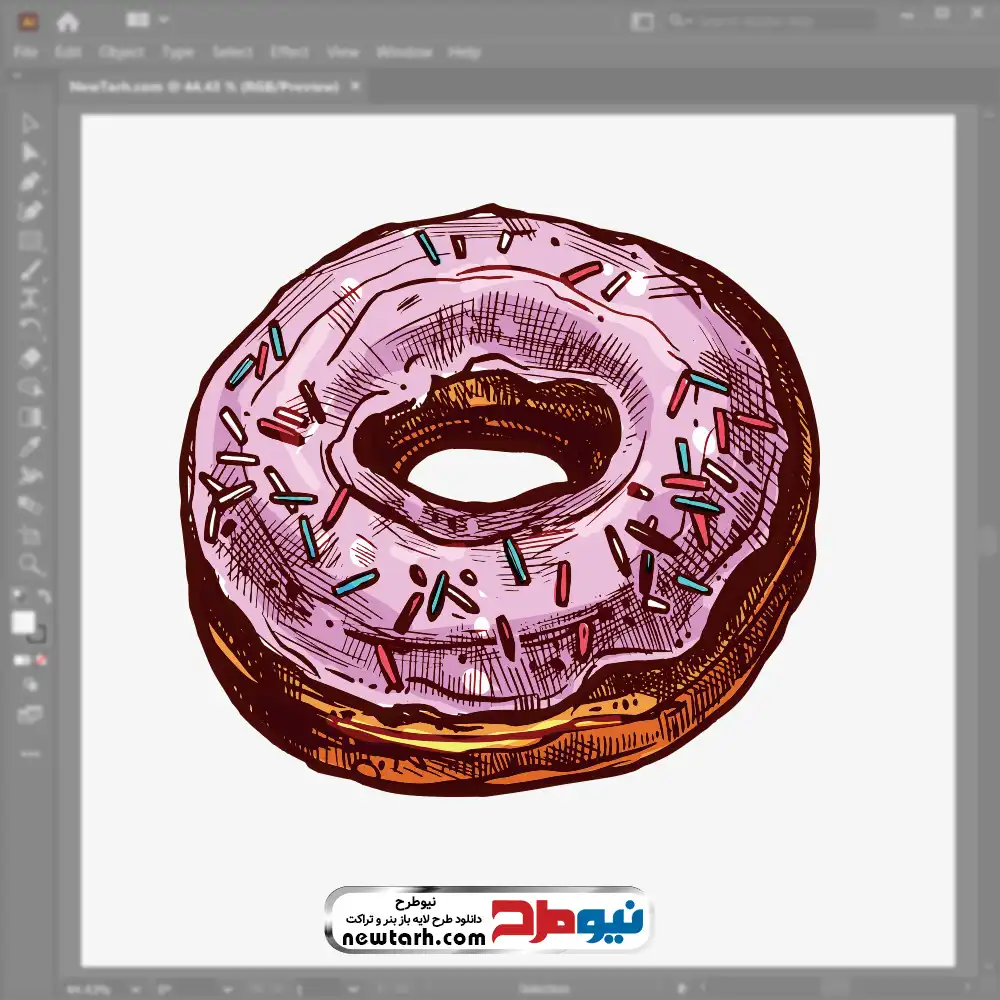The width and height of the screenshot is (1000, 1000).
Task: Close the NewTarh.com document tab
Action: coord(354,87)
